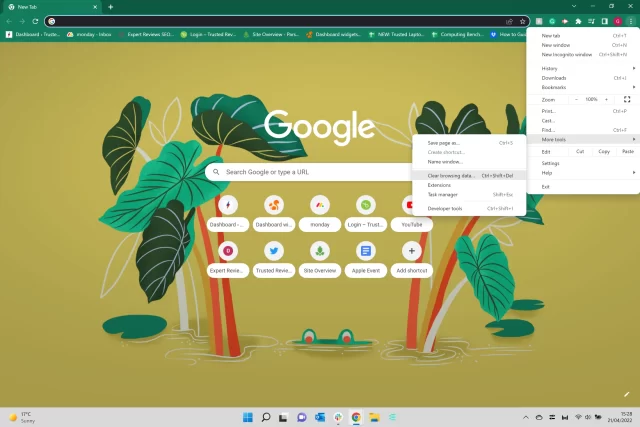Open the Site Overview shortcut tile

[320, 259]
